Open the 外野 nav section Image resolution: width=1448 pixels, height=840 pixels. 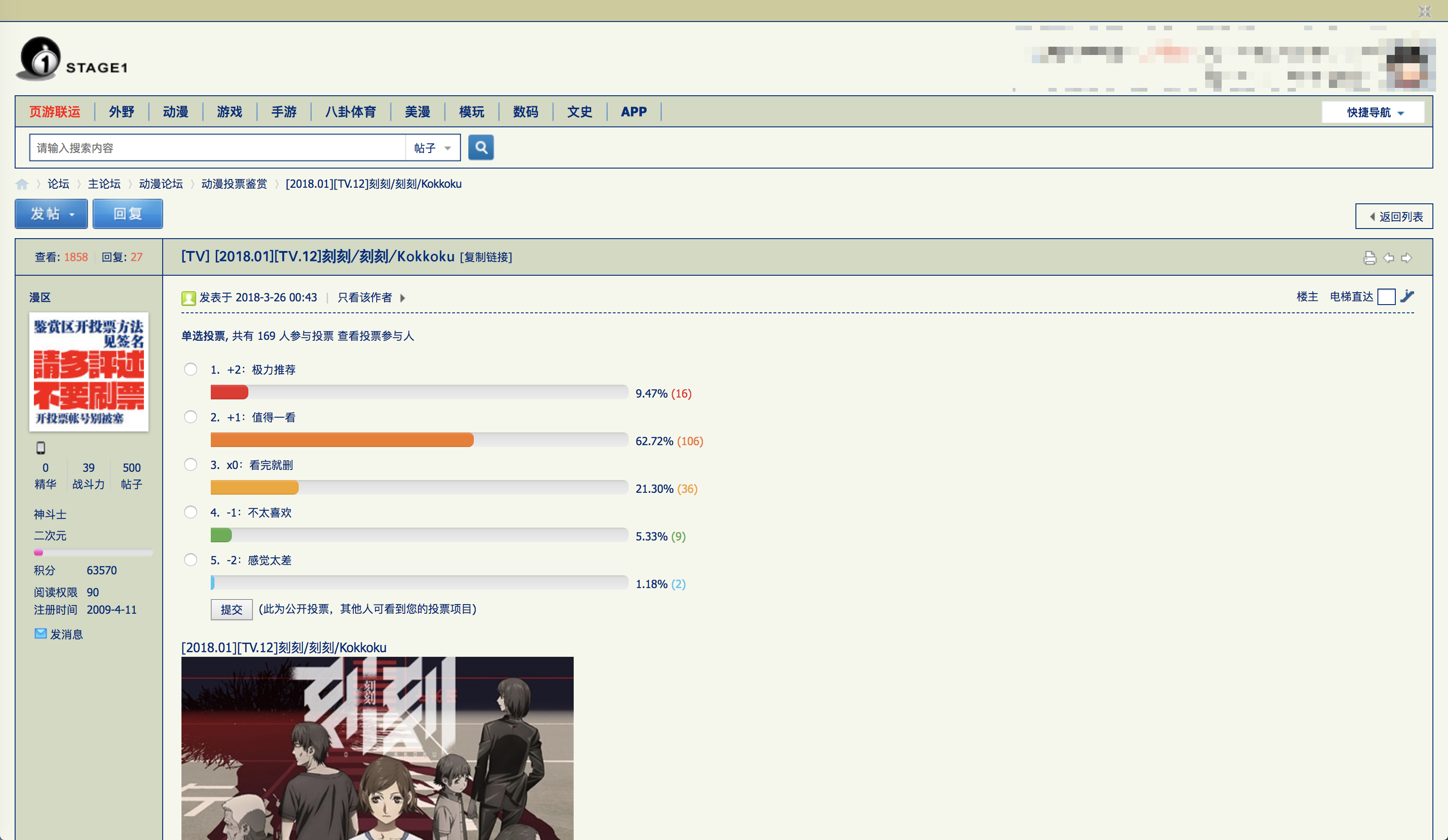point(121,111)
